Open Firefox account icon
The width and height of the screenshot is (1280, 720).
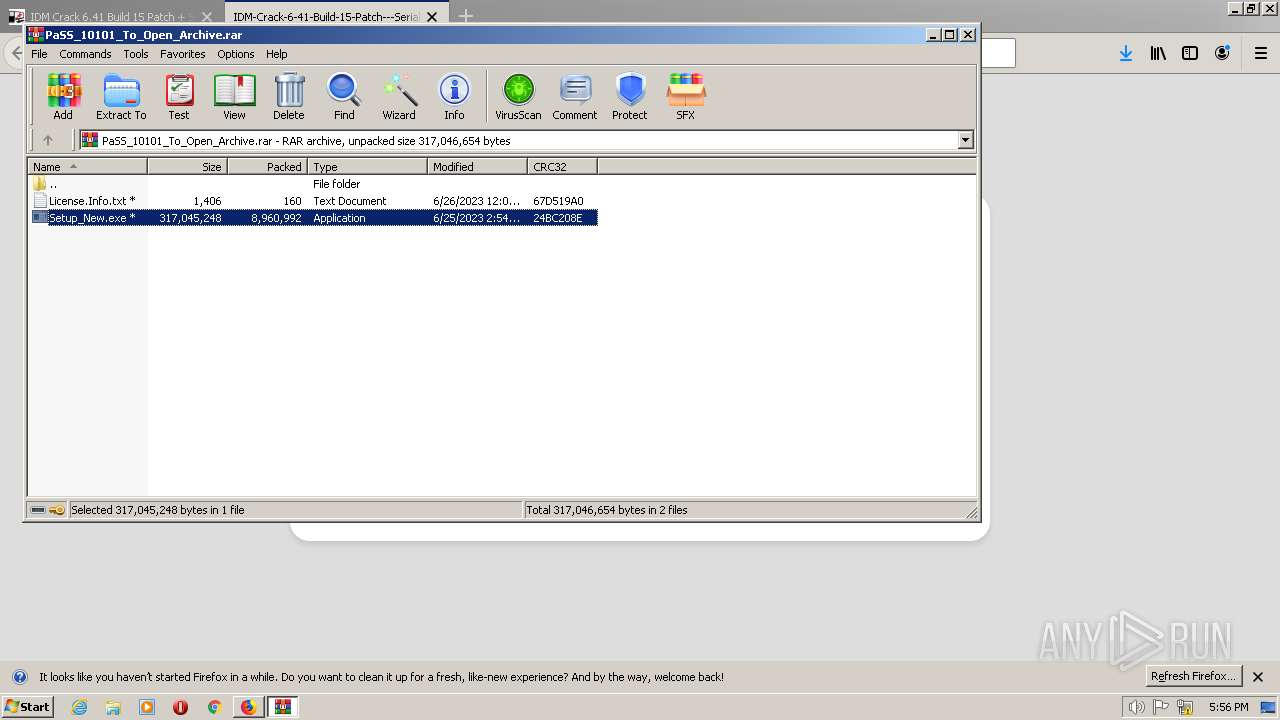pos(1222,53)
